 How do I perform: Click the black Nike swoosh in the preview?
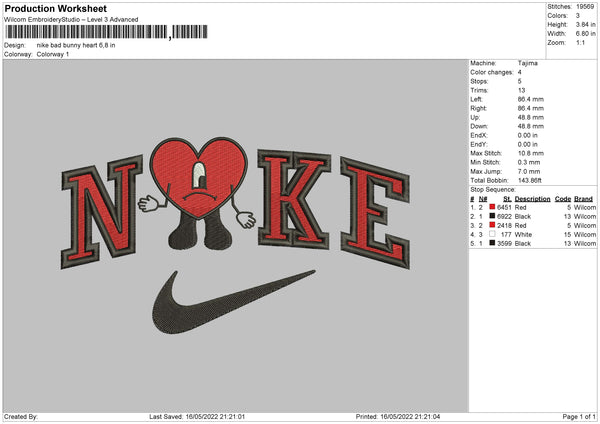233,302
